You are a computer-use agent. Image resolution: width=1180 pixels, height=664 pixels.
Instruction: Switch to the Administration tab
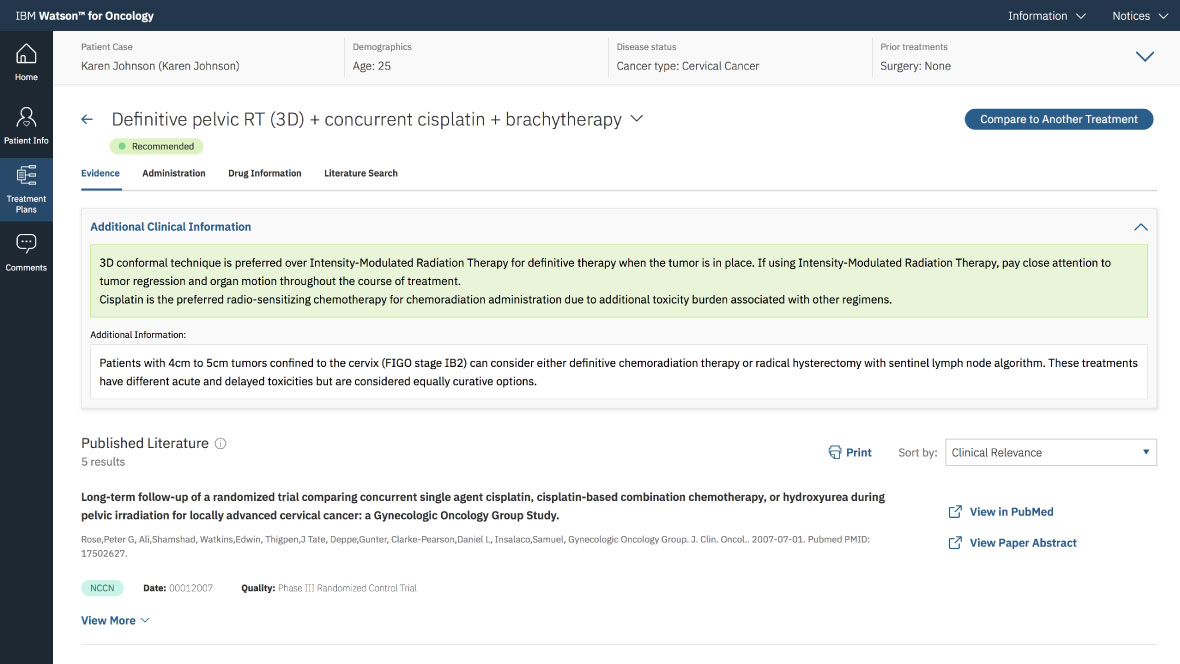tap(174, 173)
